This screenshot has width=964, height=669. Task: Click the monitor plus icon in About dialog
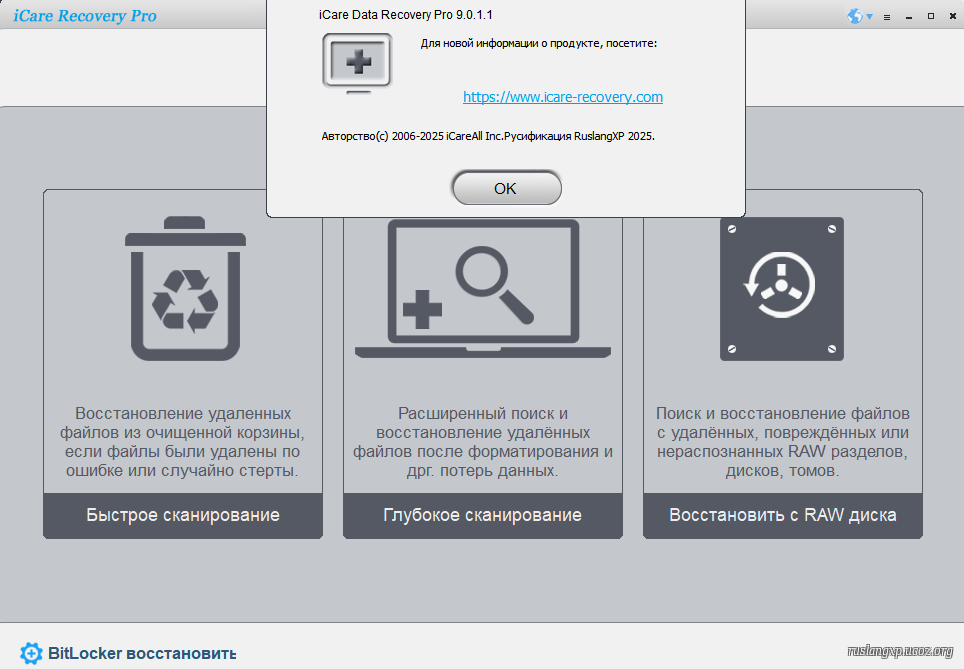tap(357, 63)
